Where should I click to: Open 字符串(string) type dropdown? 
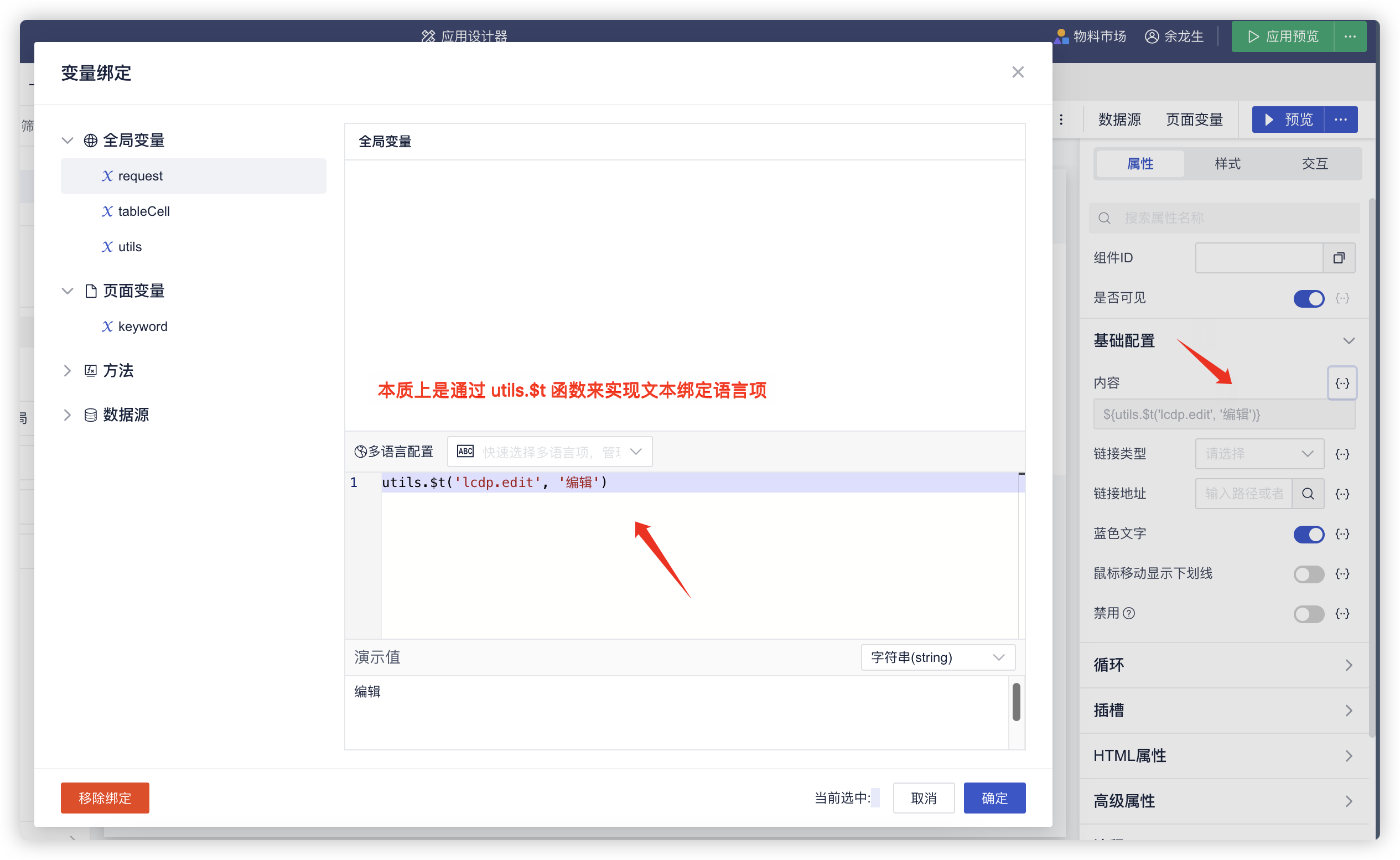coord(937,657)
